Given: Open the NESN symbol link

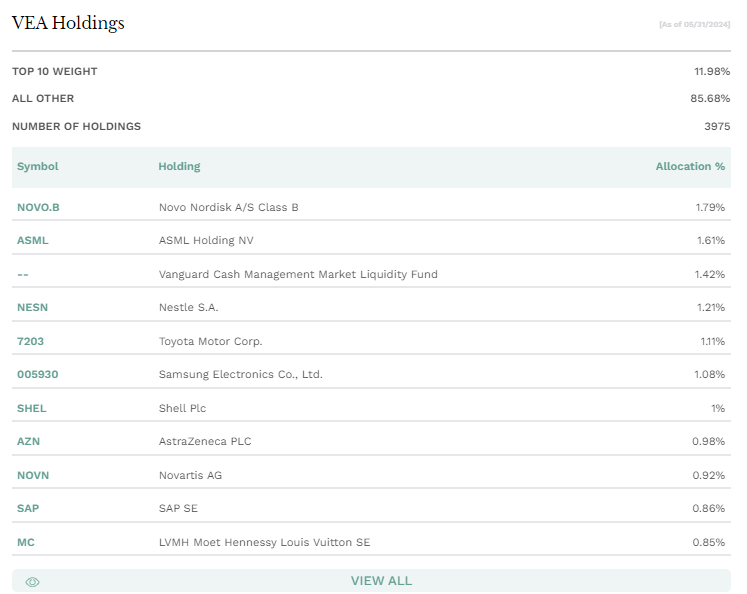Looking at the screenshot, I should pyautogui.click(x=32, y=307).
